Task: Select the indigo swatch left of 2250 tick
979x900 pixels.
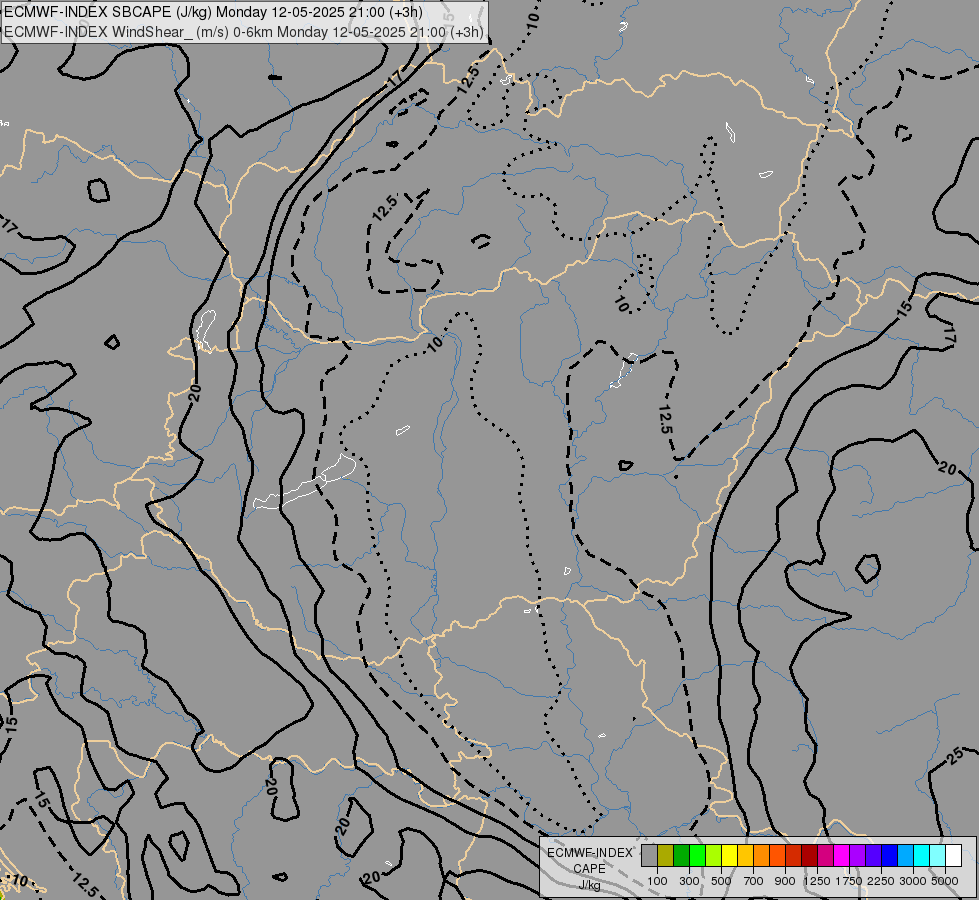Action: coord(873,855)
